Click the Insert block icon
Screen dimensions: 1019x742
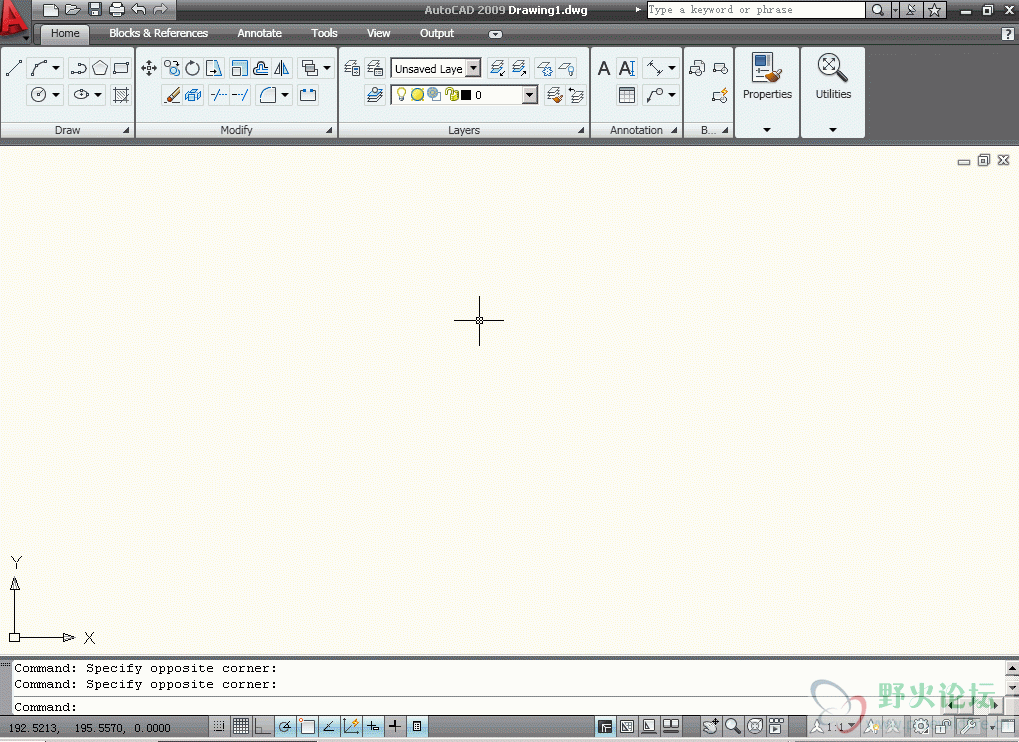pos(697,68)
